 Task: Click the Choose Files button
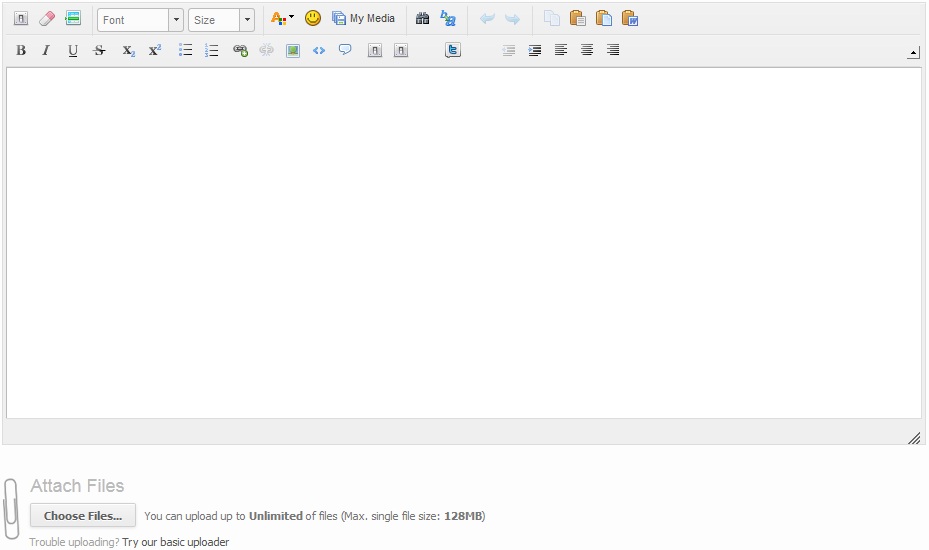point(83,516)
